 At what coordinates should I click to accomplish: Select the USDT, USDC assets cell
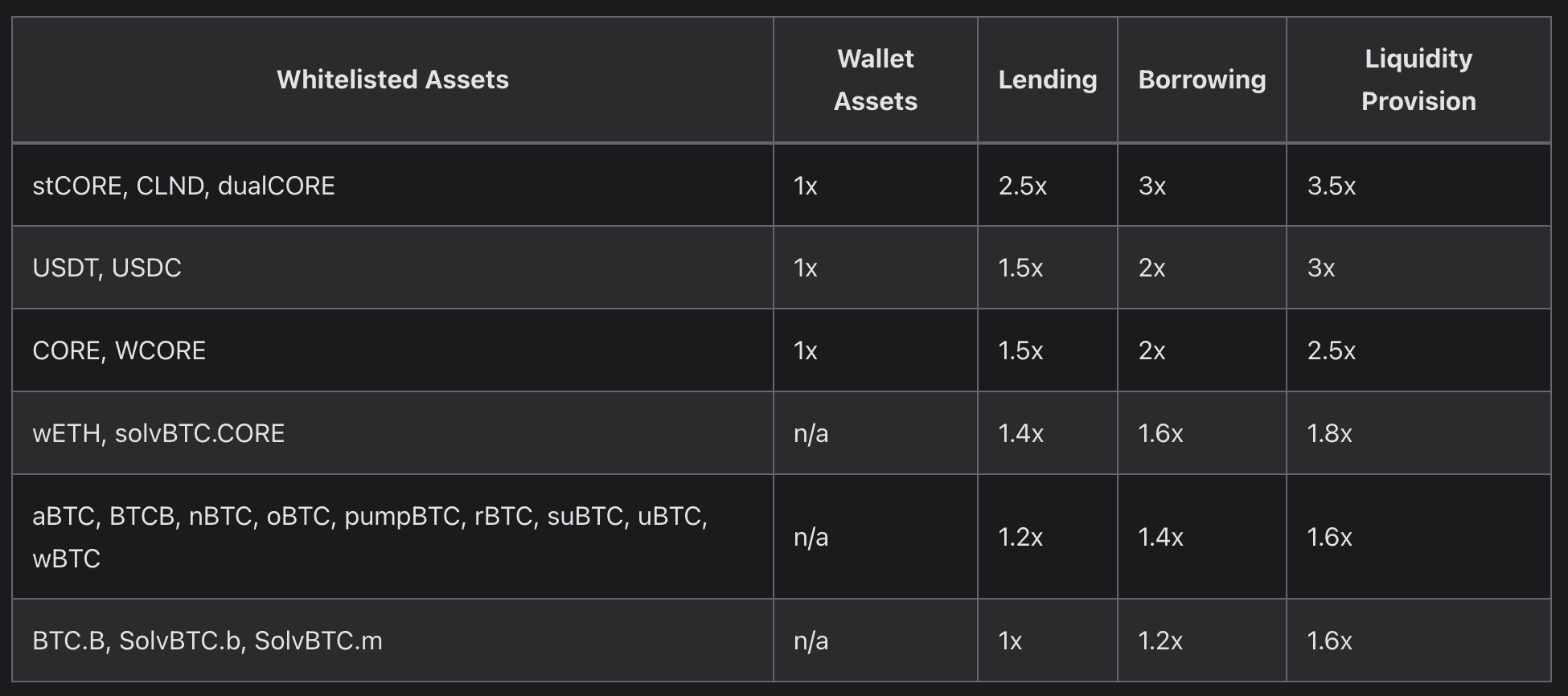pos(107,268)
